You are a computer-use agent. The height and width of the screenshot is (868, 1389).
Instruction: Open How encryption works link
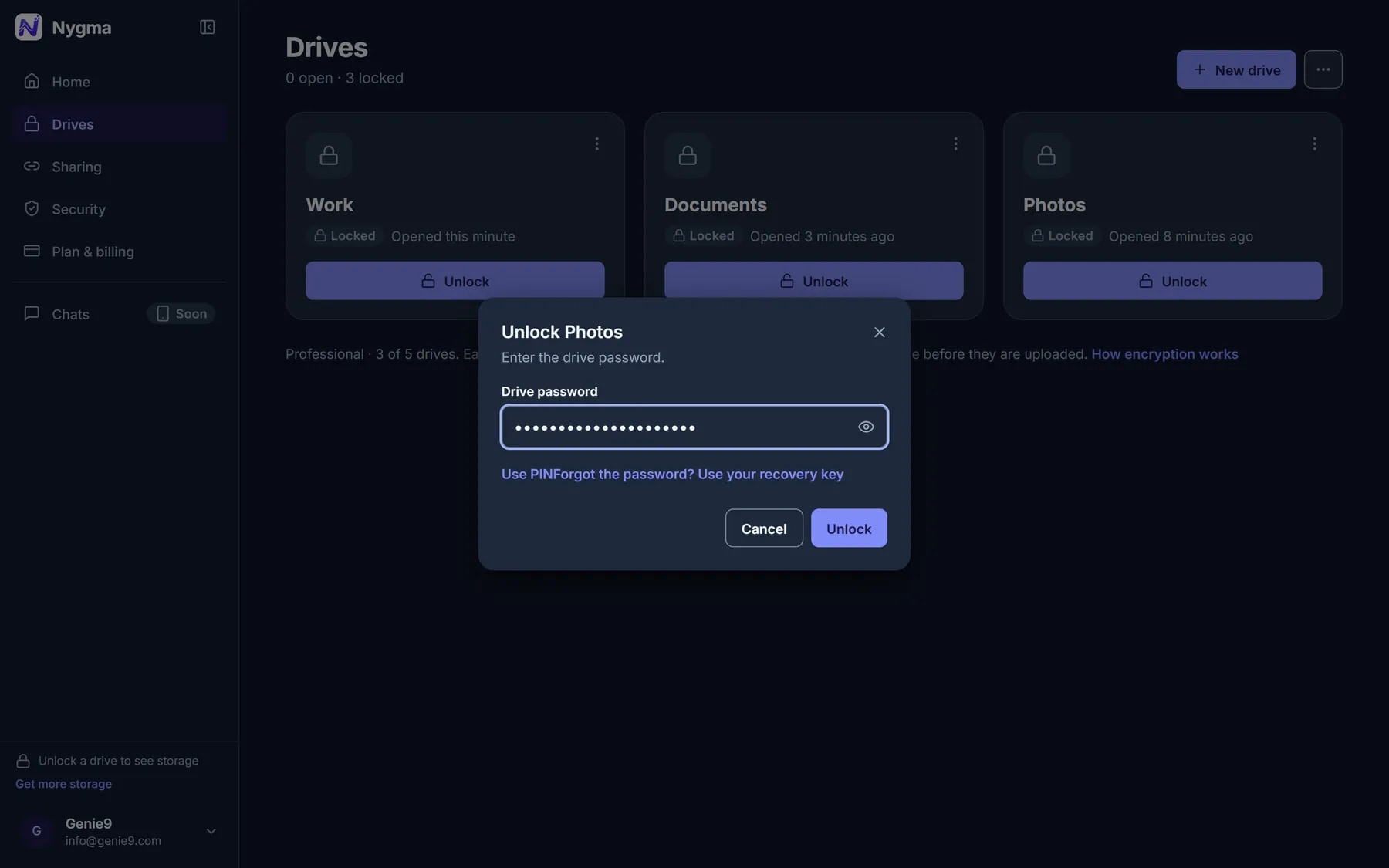click(1164, 354)
